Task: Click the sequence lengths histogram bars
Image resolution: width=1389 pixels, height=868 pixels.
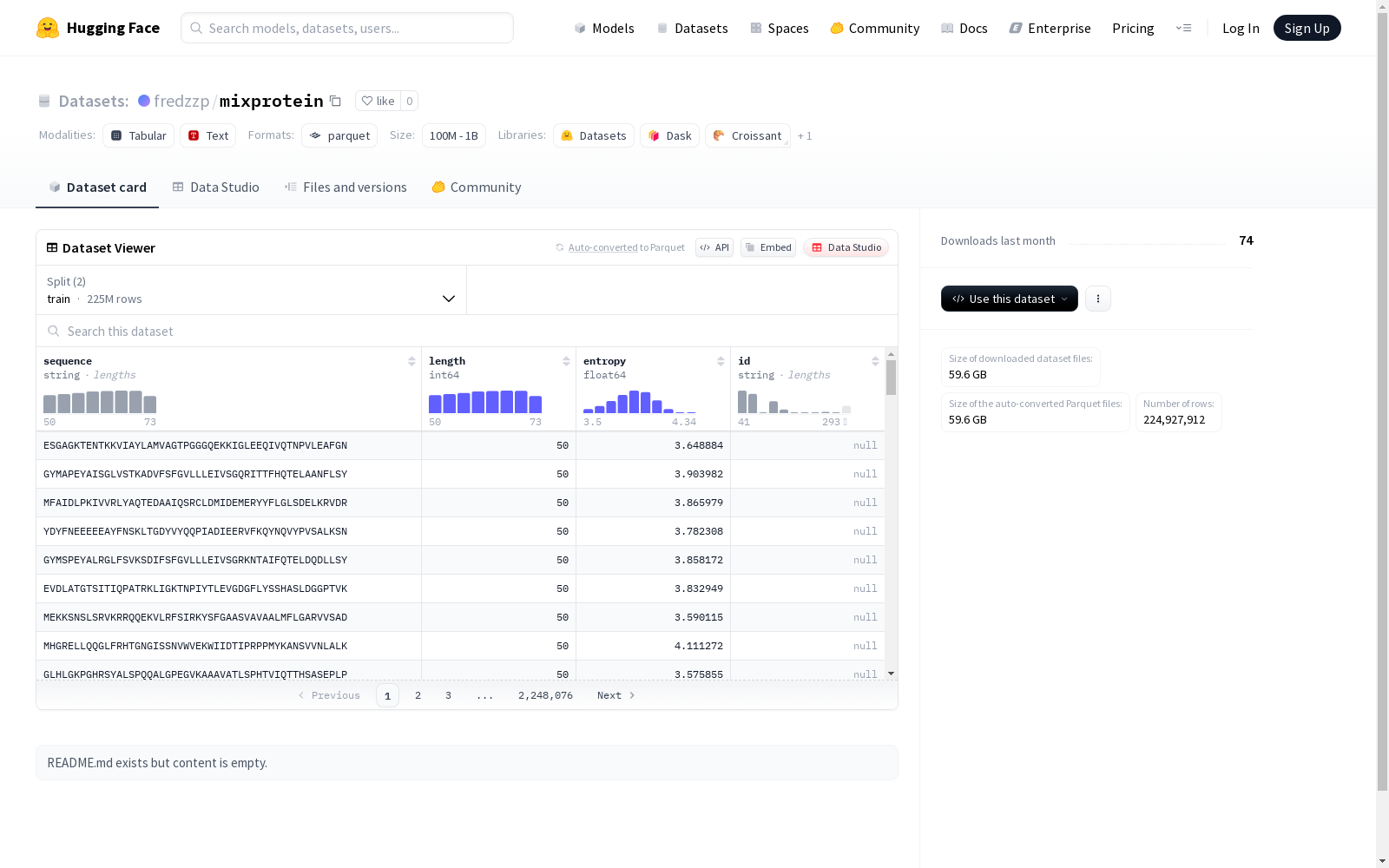Action: pos(100,402)
